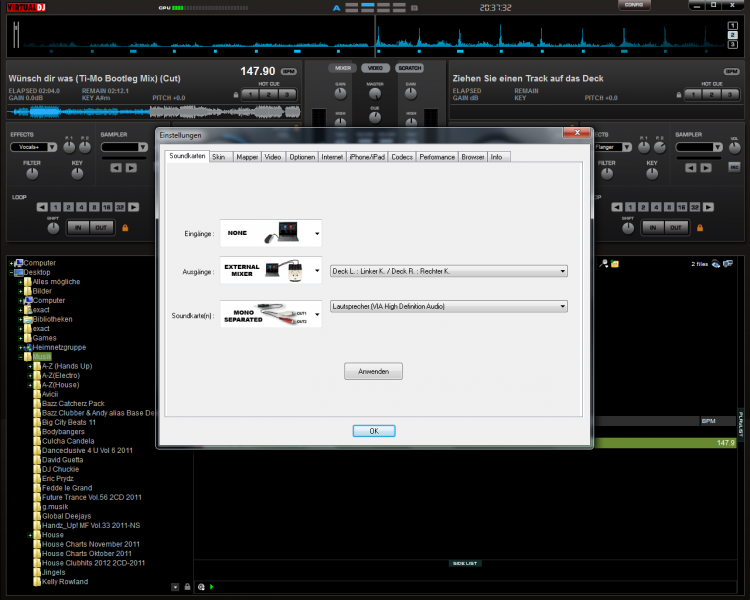Click left deck hot cue 1
Image resolution: width=750 pixels, height=600 pixels.
click(x=250, y=94)
